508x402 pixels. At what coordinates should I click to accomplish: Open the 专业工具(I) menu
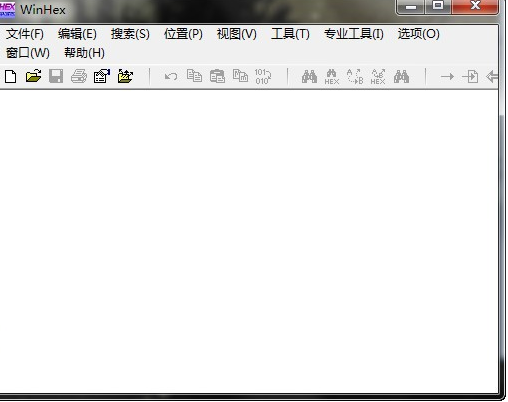coord(354,34)
